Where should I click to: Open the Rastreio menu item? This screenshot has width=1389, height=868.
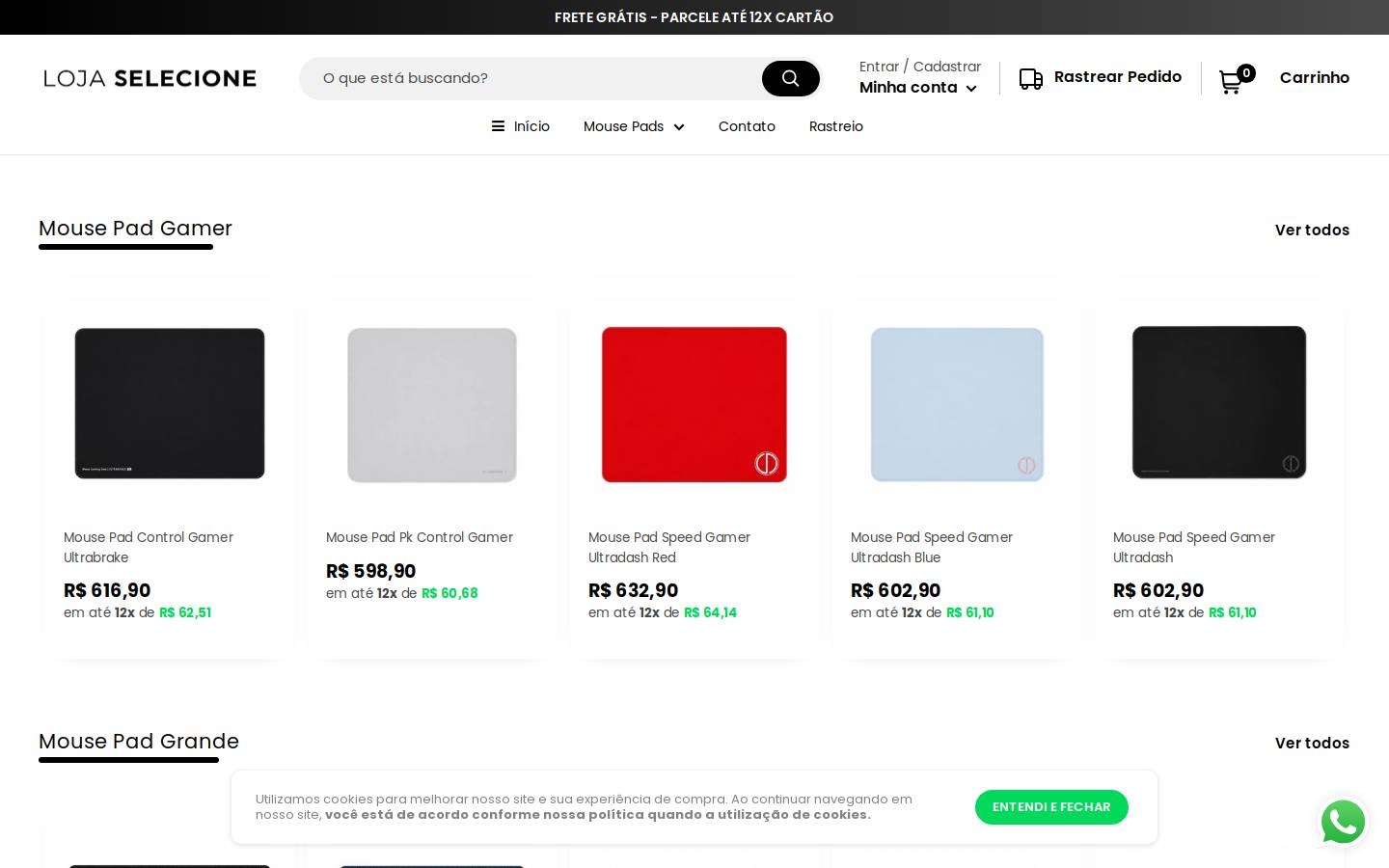click(x=836, y=126)
